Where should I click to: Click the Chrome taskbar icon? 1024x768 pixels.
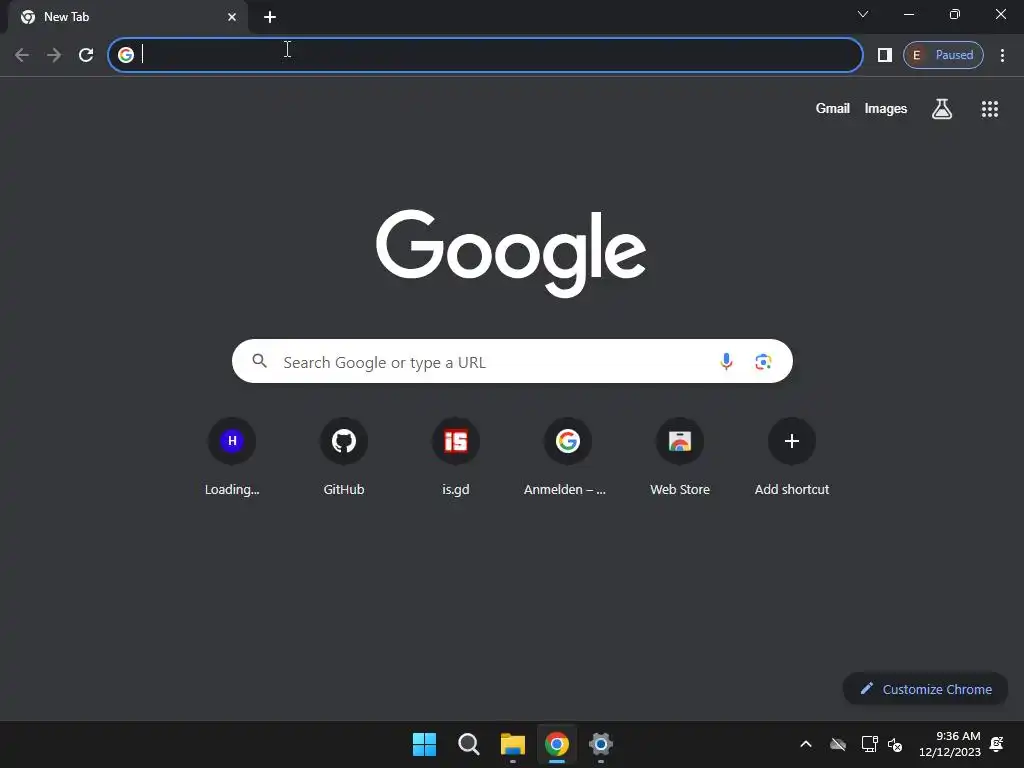tap(557, 744)
